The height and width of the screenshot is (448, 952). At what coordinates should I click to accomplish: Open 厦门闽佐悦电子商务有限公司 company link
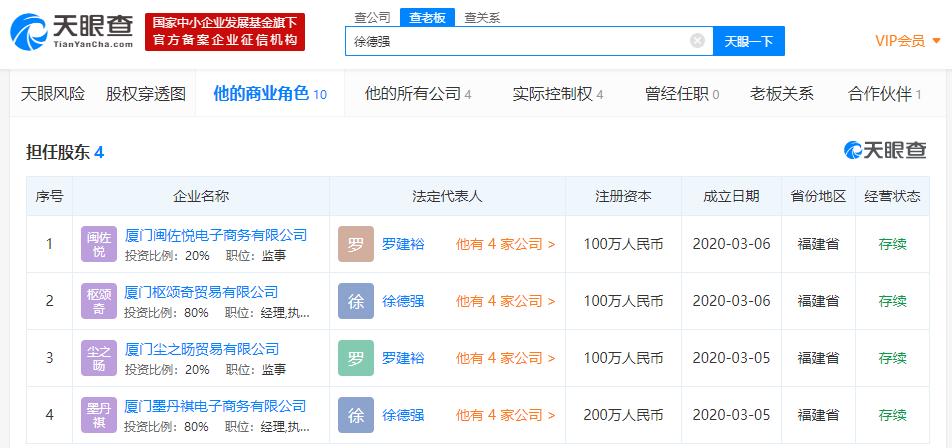click(x=215, y=235)
